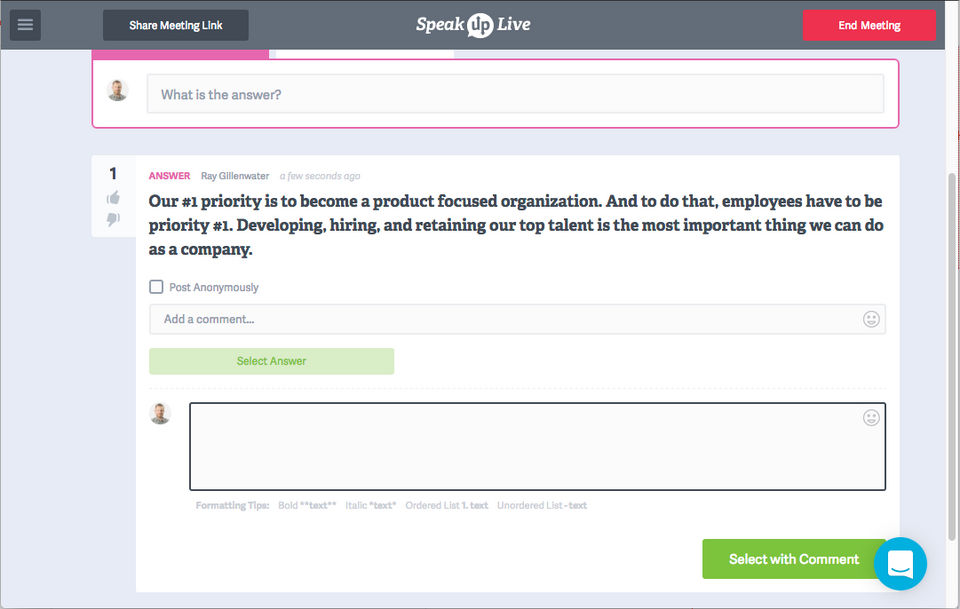Click the avatar beside the answer input

pos(118,91)
